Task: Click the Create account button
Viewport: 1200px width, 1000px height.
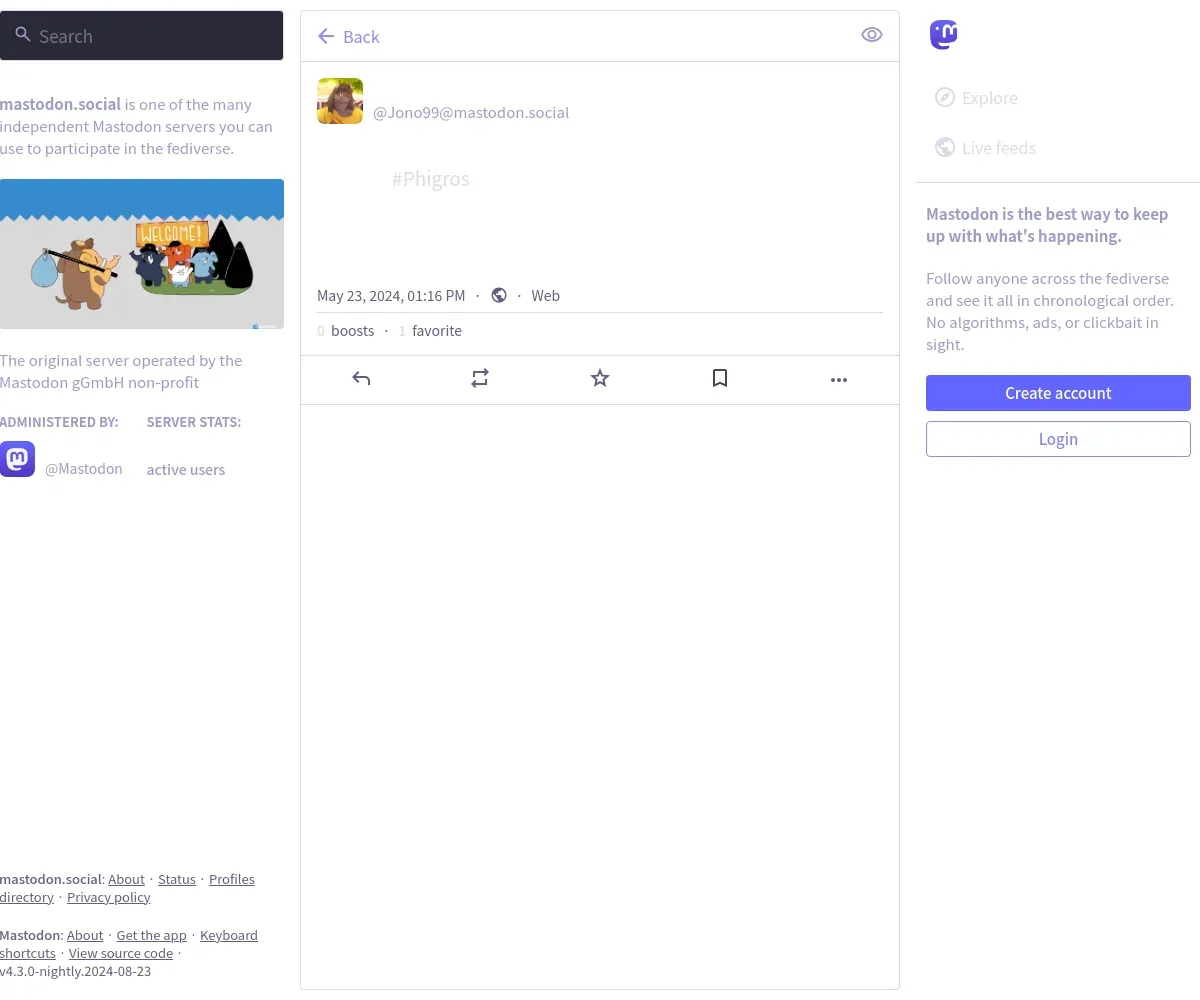Action: click(x=1058, y=393)
